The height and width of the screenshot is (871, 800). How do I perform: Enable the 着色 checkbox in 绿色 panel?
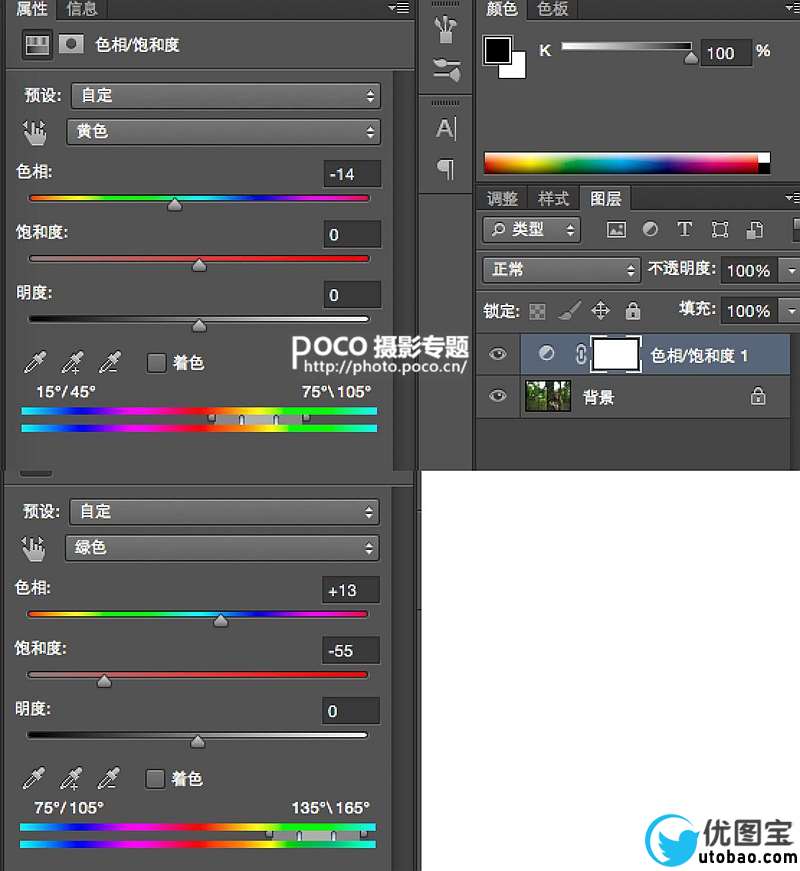tap(154, 779)
